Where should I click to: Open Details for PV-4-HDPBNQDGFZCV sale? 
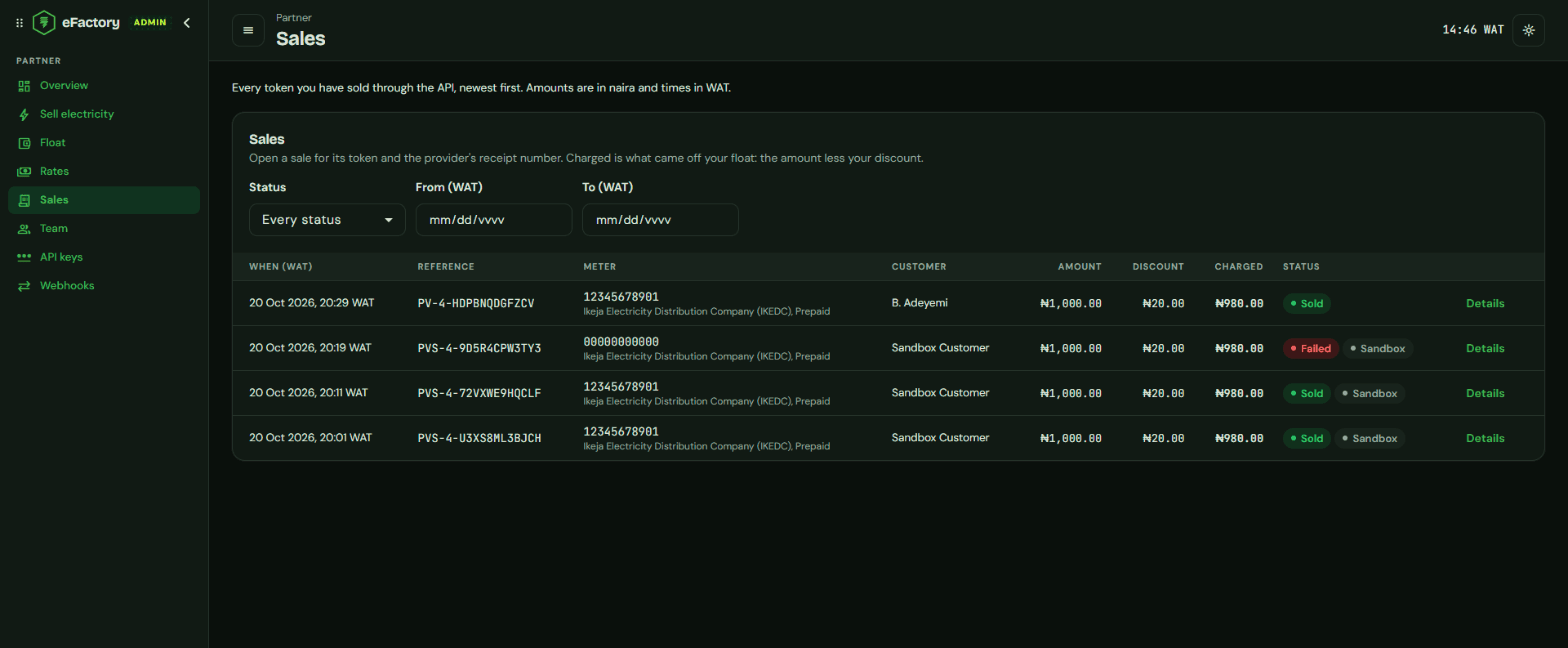1485,304
